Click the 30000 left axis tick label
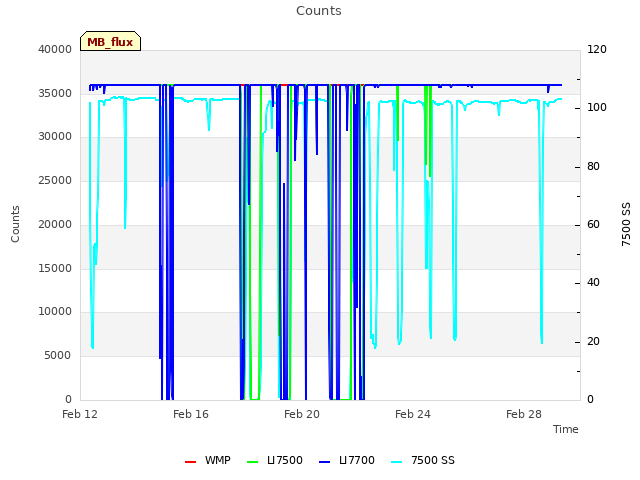This screenshot has height=480, width=640. (55, 136)
